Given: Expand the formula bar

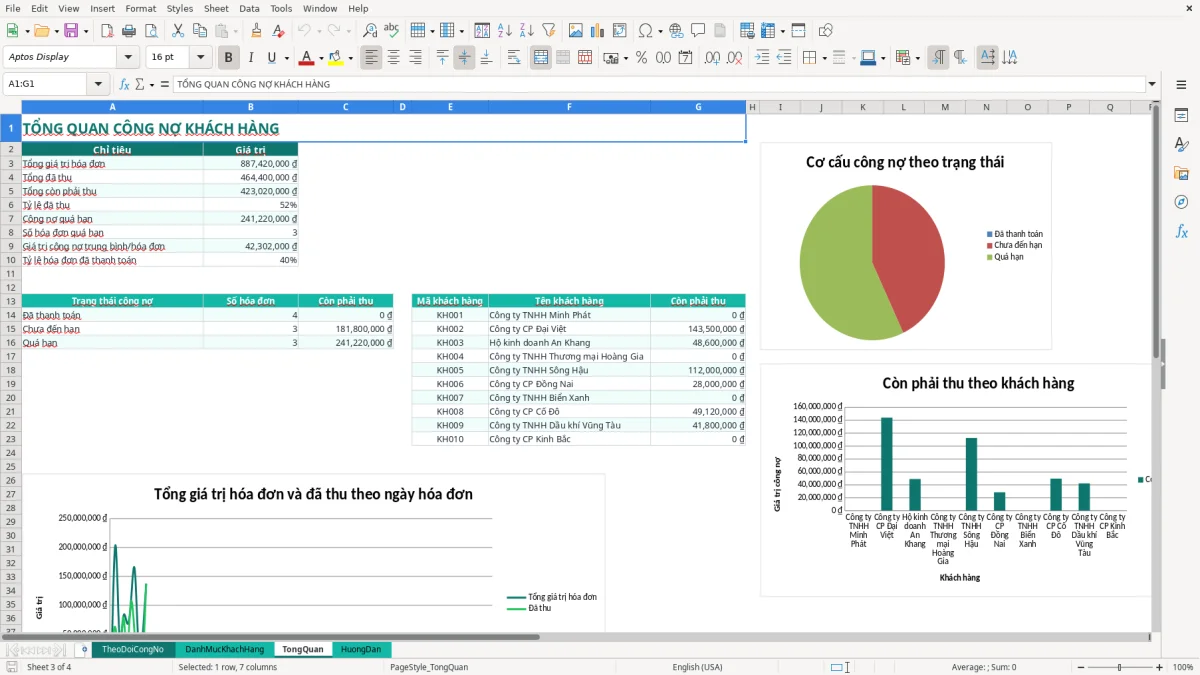Looking at the screenshot, I should pyautogui.click(x=1152, y=84).
